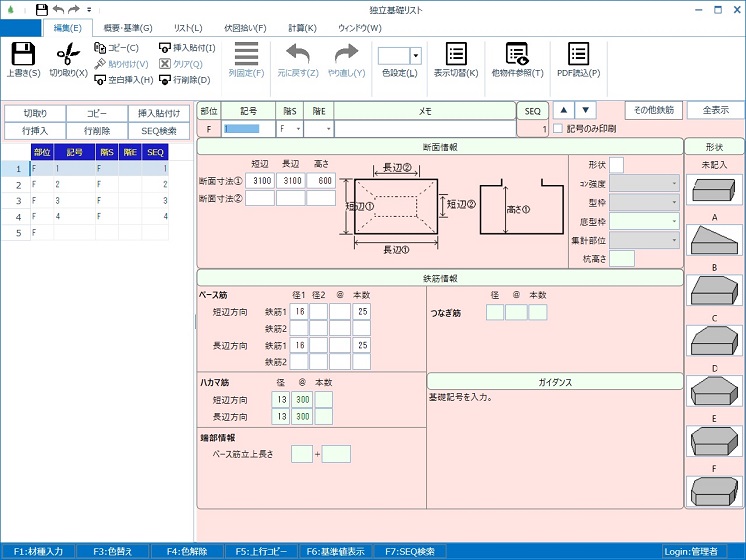The width and height of the screenshot is (746, 560).
Task: Select footing shape F thumbnail
Action: 714,491
